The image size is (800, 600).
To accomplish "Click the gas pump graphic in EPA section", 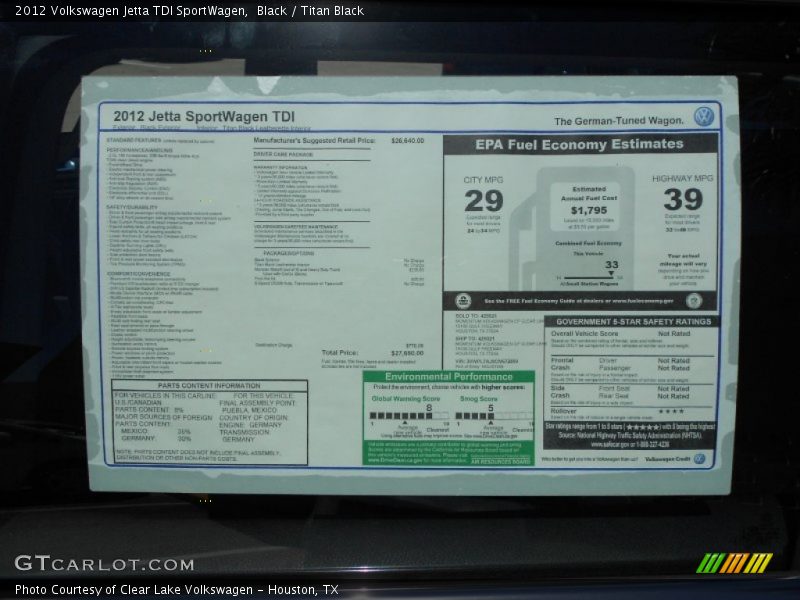I will pos(574,228).
